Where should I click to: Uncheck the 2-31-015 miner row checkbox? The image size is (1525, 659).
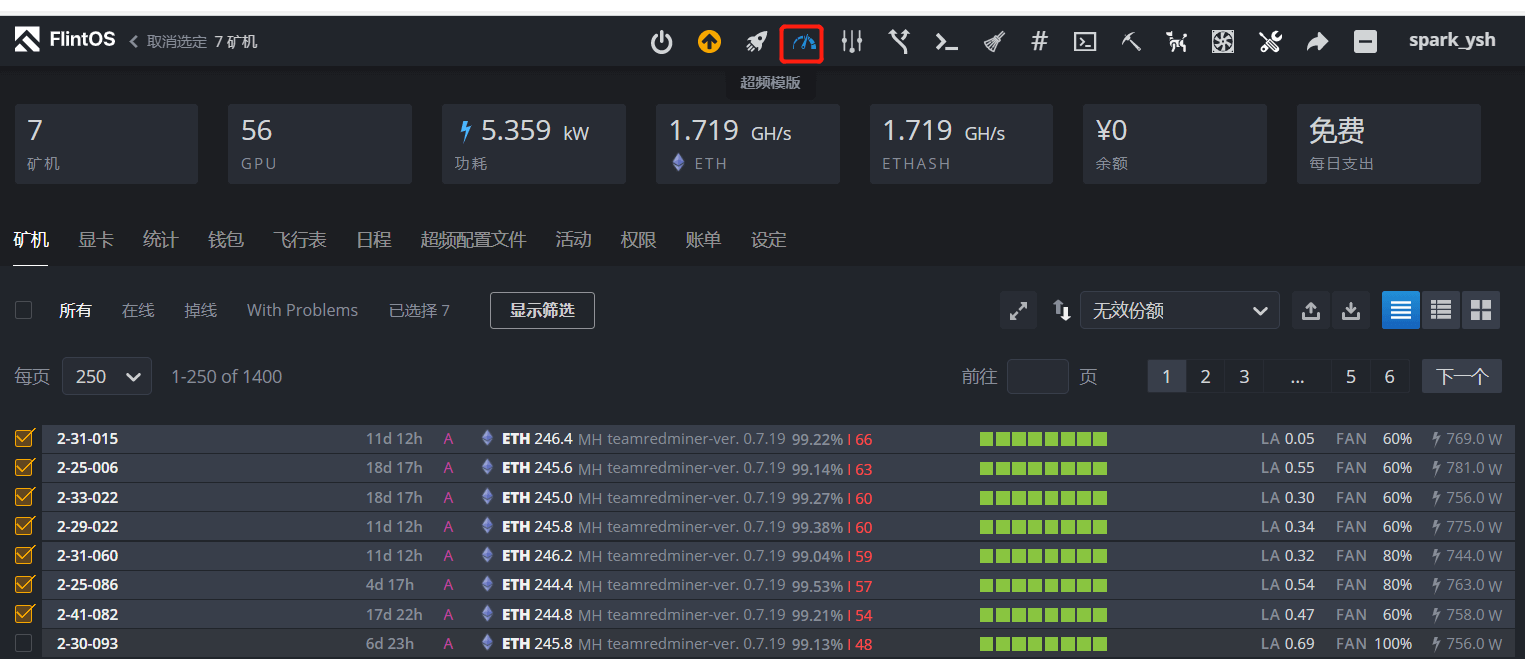pos(24,438)
